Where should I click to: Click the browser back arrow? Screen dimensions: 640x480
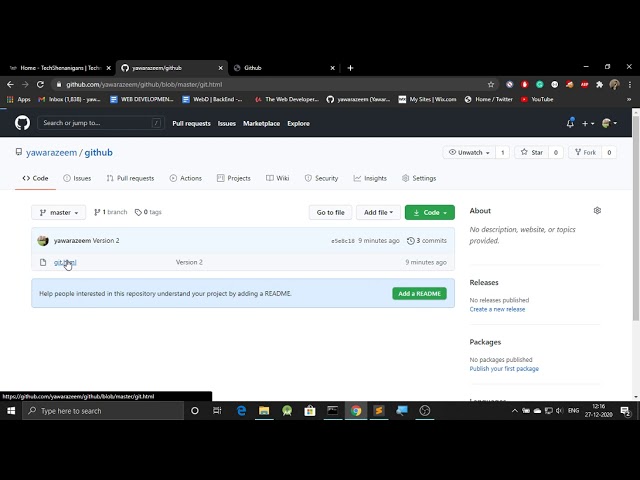(x=10, y=84)
